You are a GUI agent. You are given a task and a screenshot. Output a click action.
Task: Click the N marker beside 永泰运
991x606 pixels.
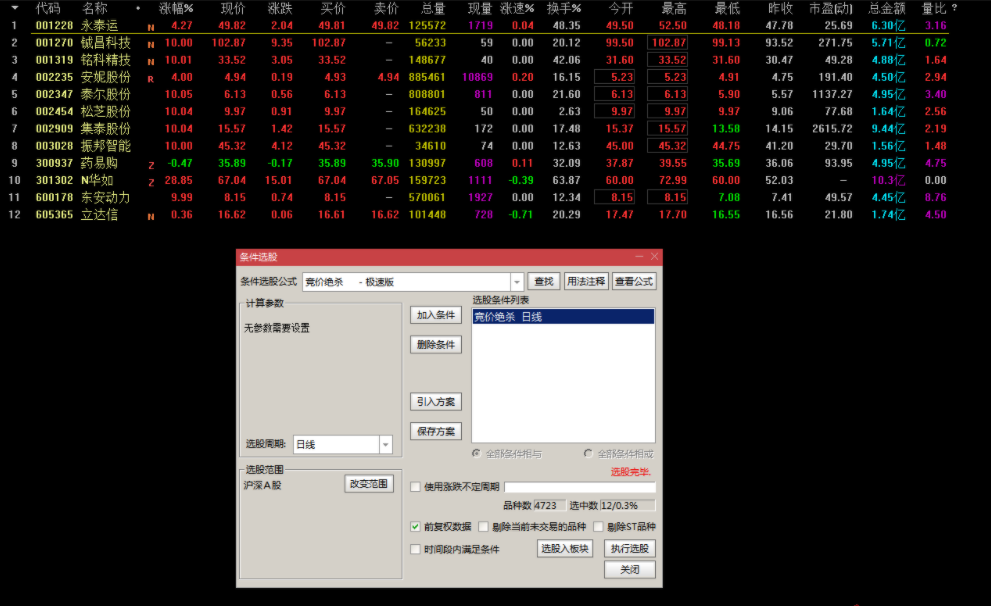tap(151, 26)
